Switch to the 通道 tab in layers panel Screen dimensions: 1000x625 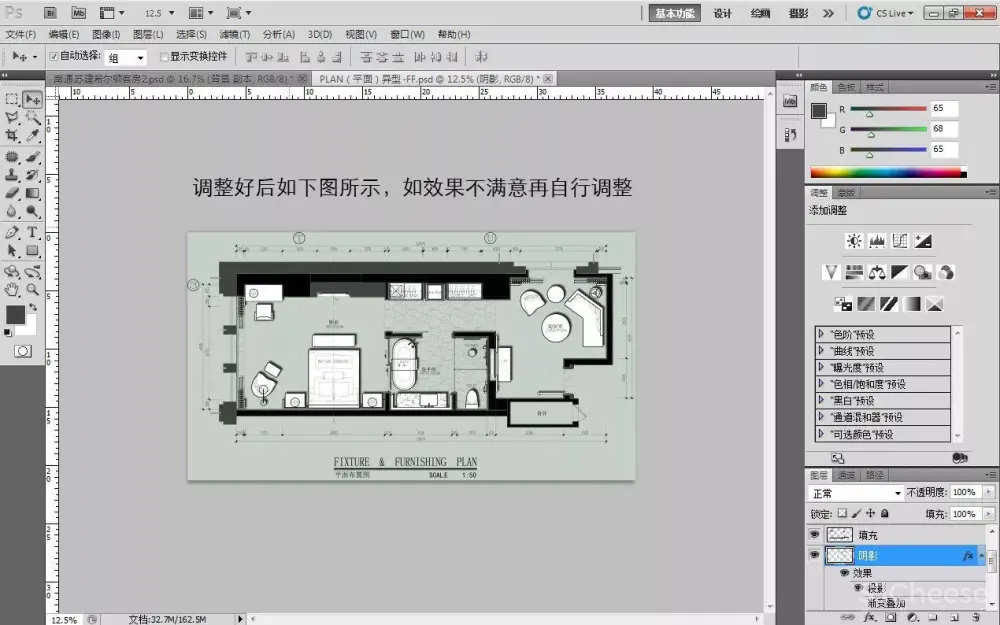coord(846,475)
